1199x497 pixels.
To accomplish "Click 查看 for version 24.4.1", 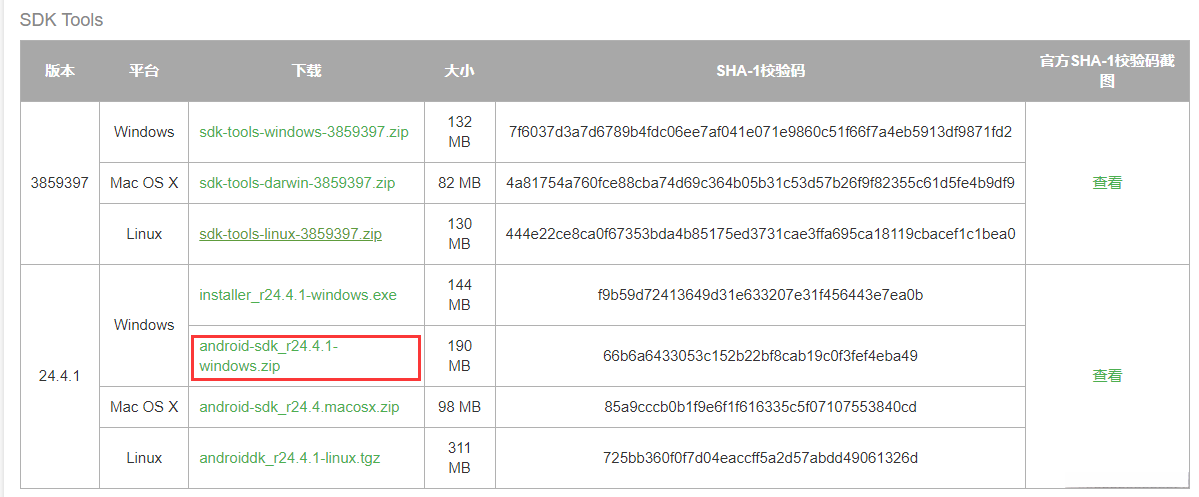I will 1107,376.
